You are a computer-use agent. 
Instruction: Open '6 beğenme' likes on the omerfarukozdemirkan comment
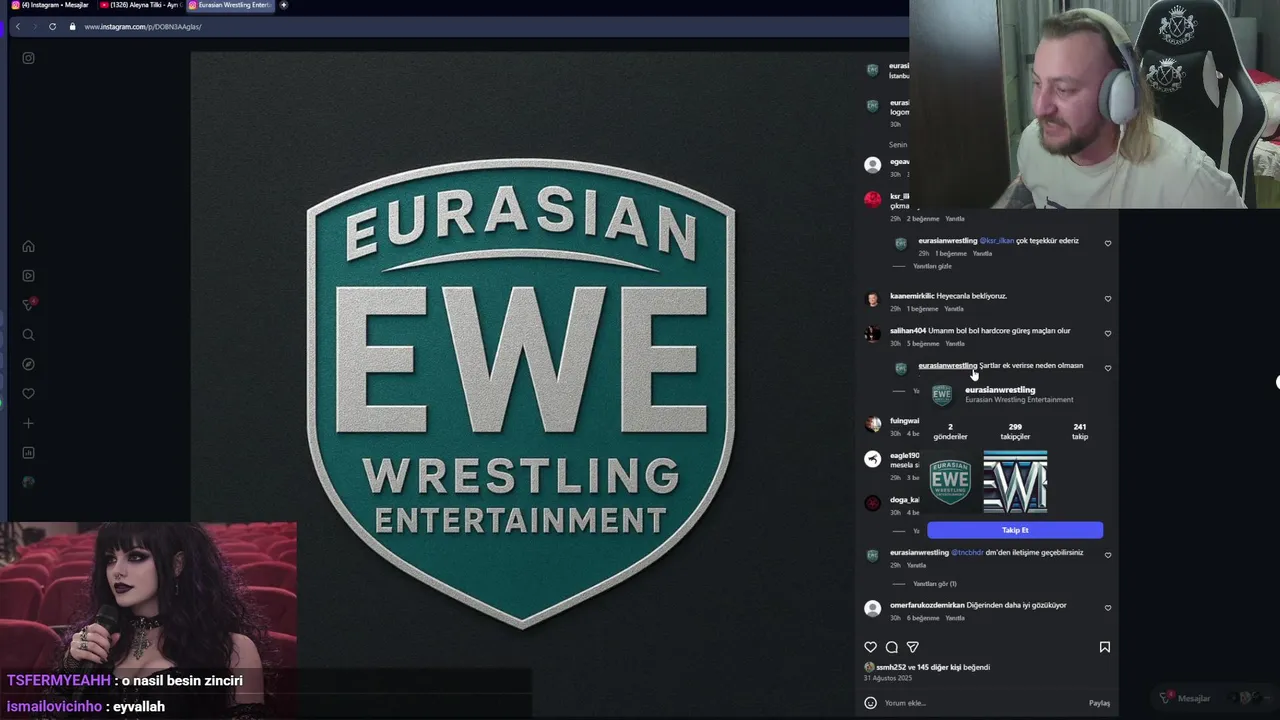pos(923,618)
